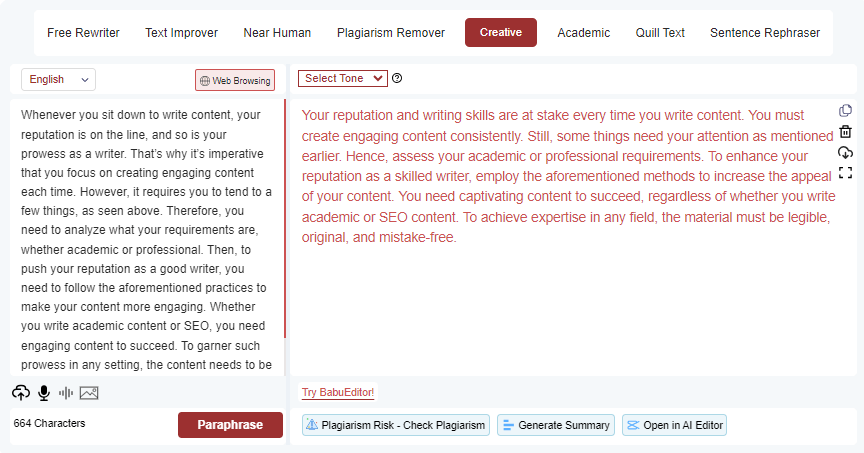This screenshot has width=864, height=453.
Task: Follow the Try BabuEditor! link
Action: [338, 392]
